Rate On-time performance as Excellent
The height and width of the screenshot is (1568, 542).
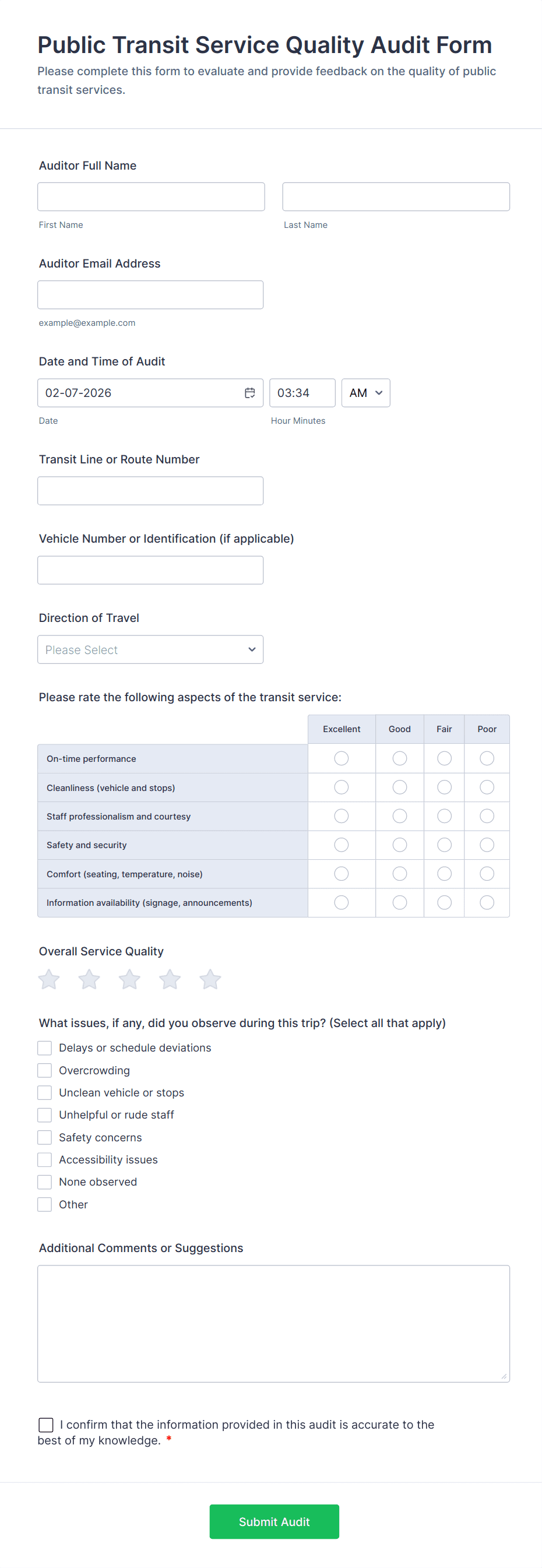click(342, 758)
